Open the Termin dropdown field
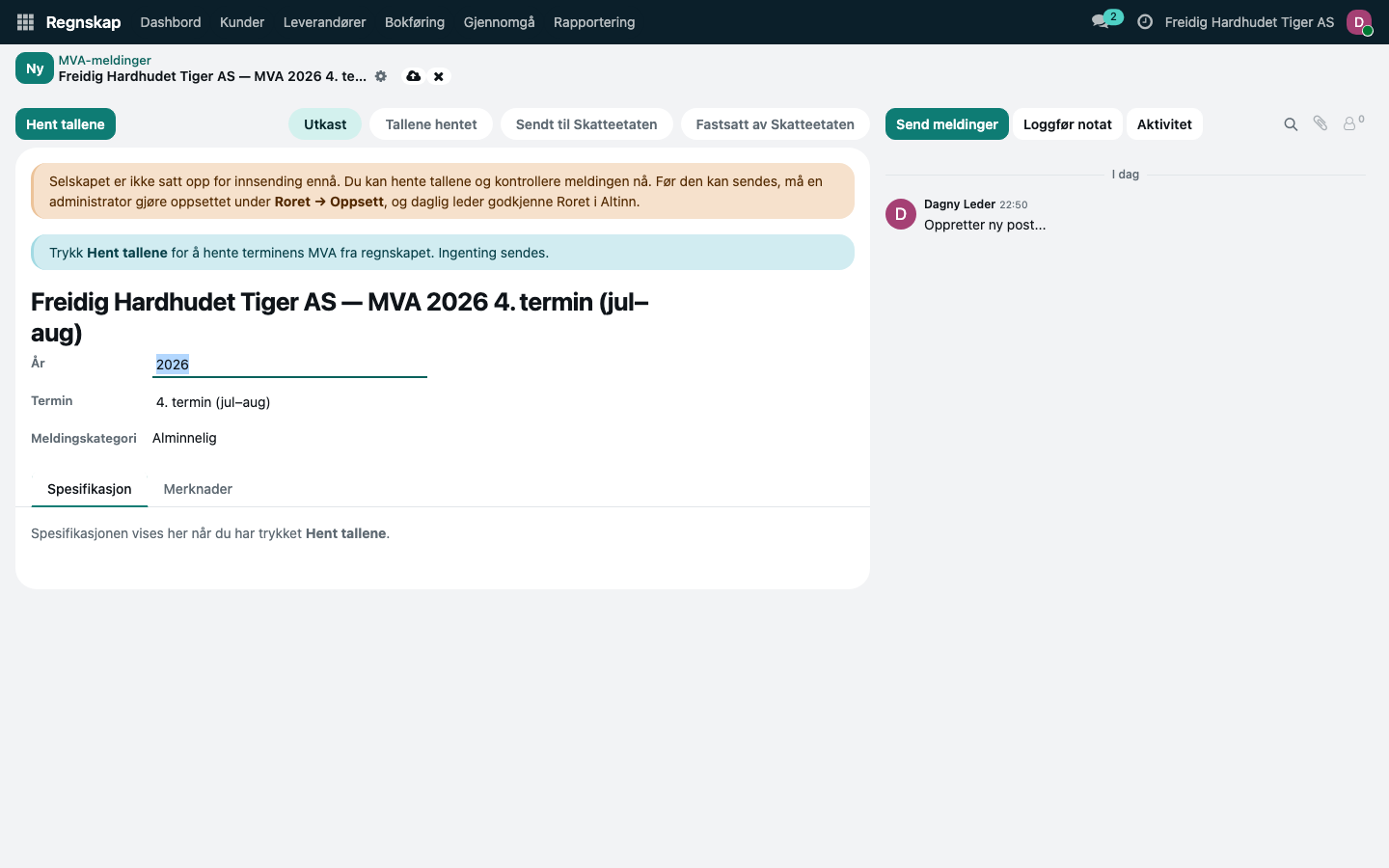 (289, 402)
